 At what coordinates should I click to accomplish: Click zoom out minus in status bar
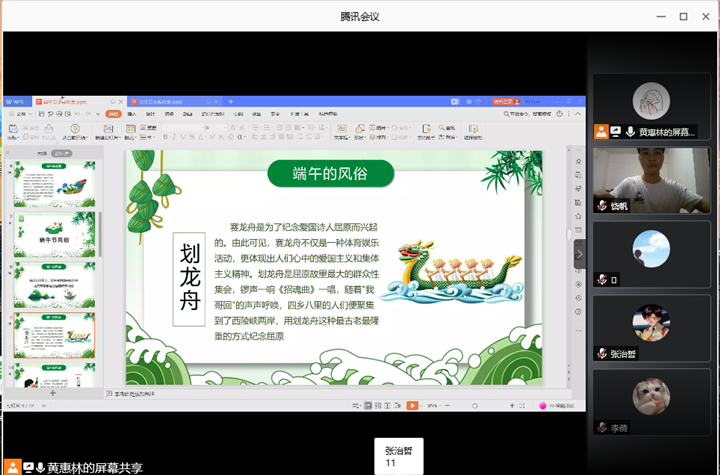click(x=447, y=406)
